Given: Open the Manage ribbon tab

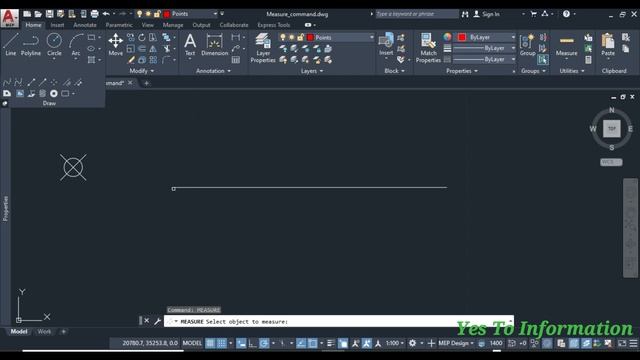Looking at the screenshot, I should pos(173,25).
